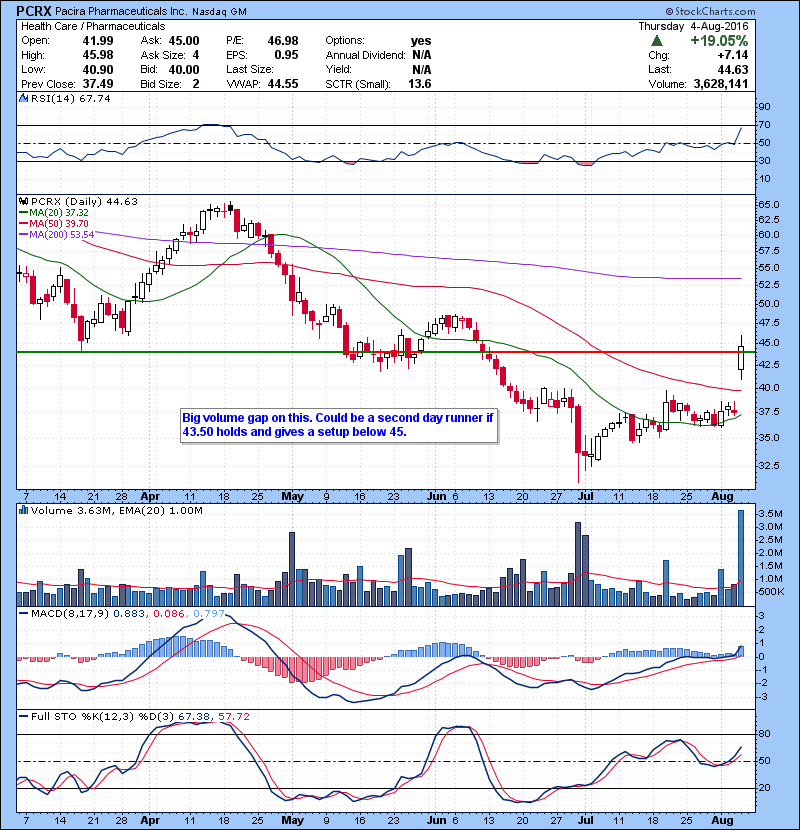
Task: Click the MACD value 0.883
Action: (130, 614)
